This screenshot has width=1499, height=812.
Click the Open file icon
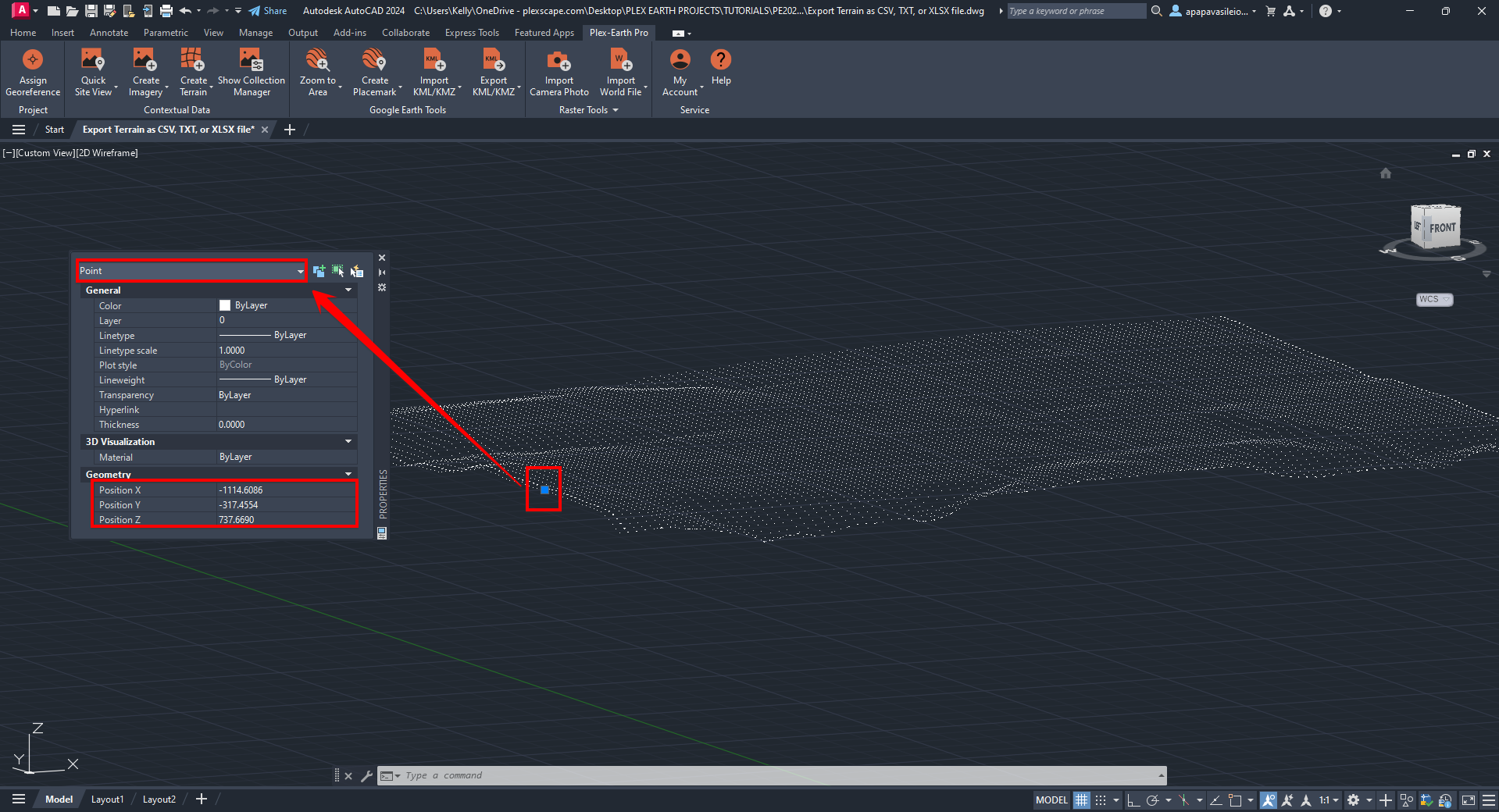click(72, 11)
